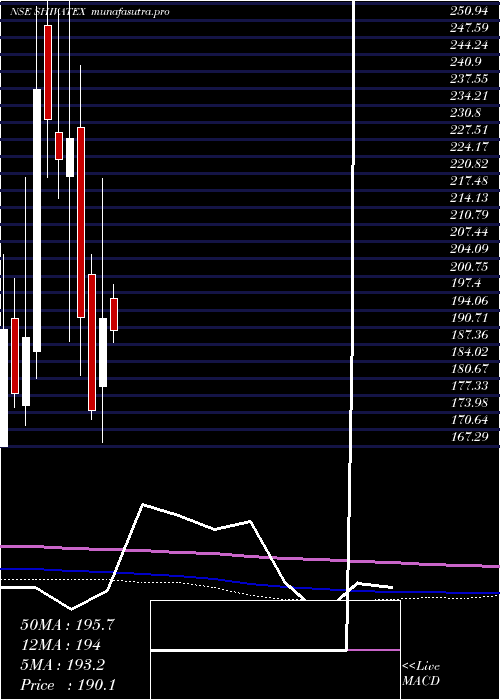Click price label 184.02
Viewport: 500px width, 700px height.
click(469, 351)
